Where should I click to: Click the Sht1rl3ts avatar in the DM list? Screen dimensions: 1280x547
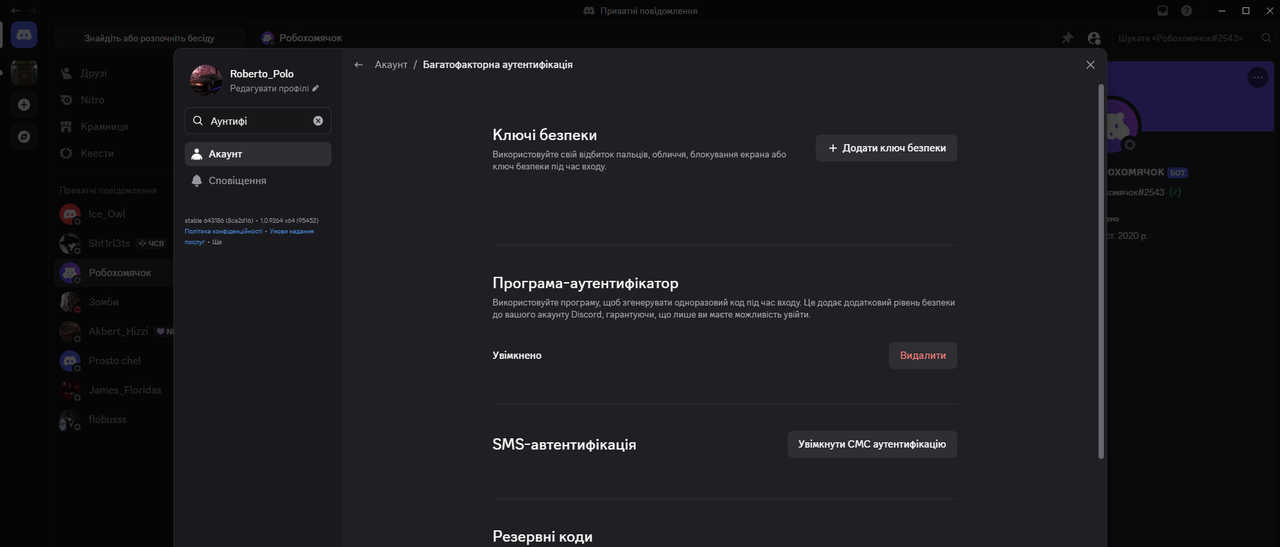click(70, 243)
